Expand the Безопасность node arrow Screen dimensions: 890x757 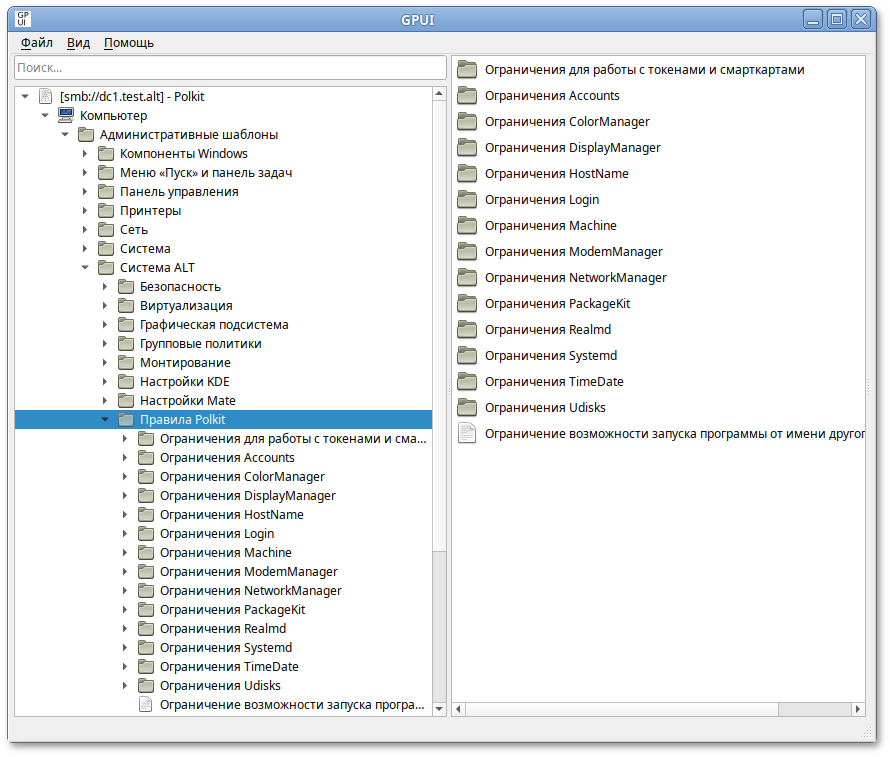pos(105,287)
